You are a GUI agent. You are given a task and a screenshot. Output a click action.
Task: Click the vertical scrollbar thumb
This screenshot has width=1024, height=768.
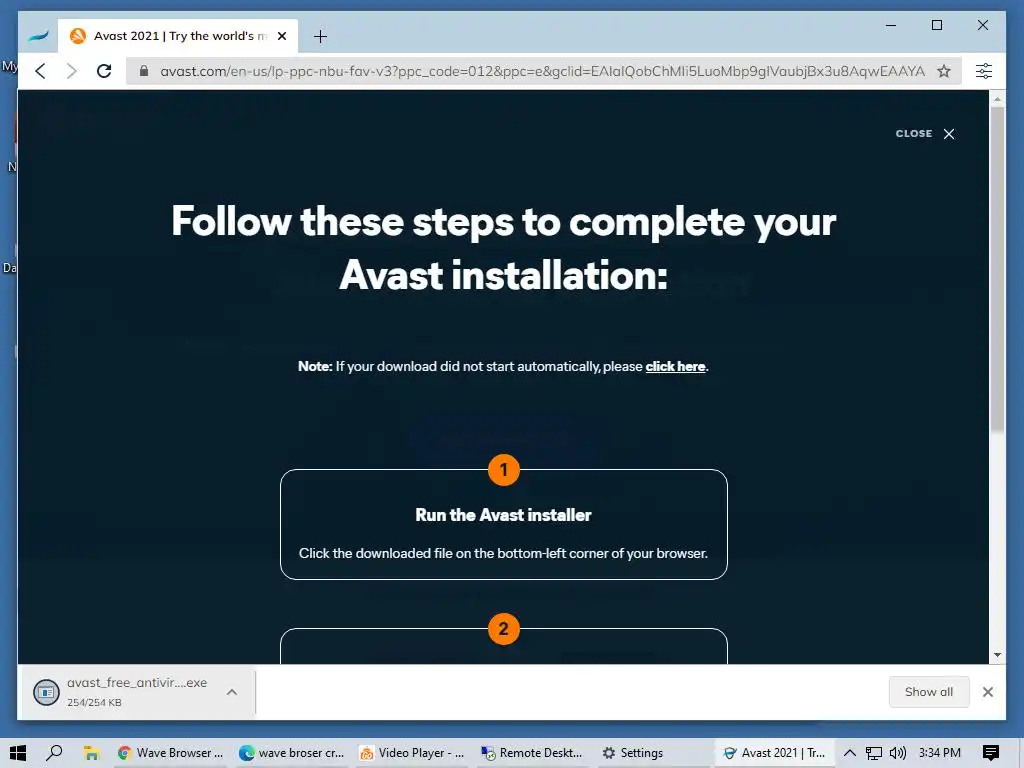[x=997, y=269]
